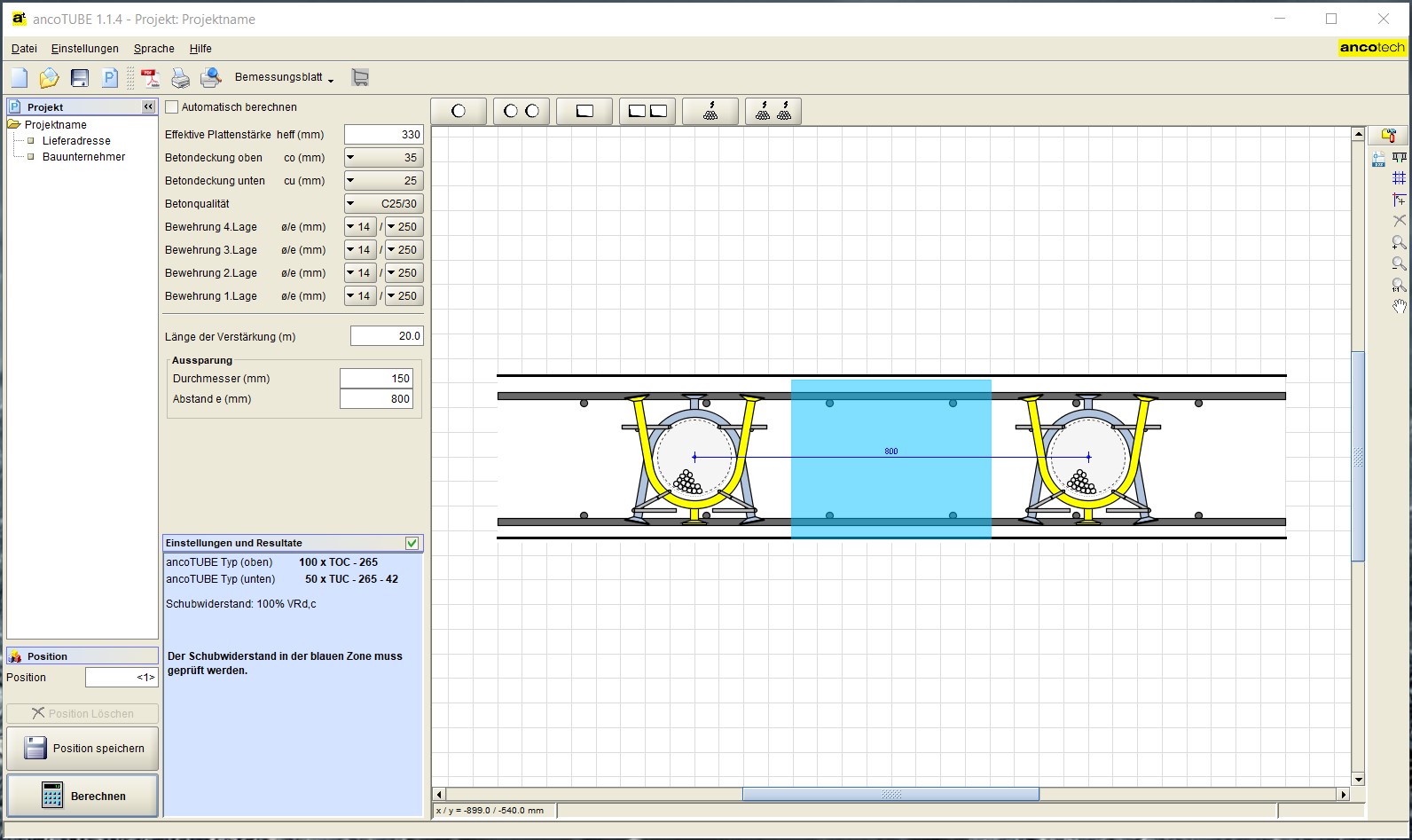Click the Berechnen button
Viewport: 1412px width, 840px height.
point(82,796)
